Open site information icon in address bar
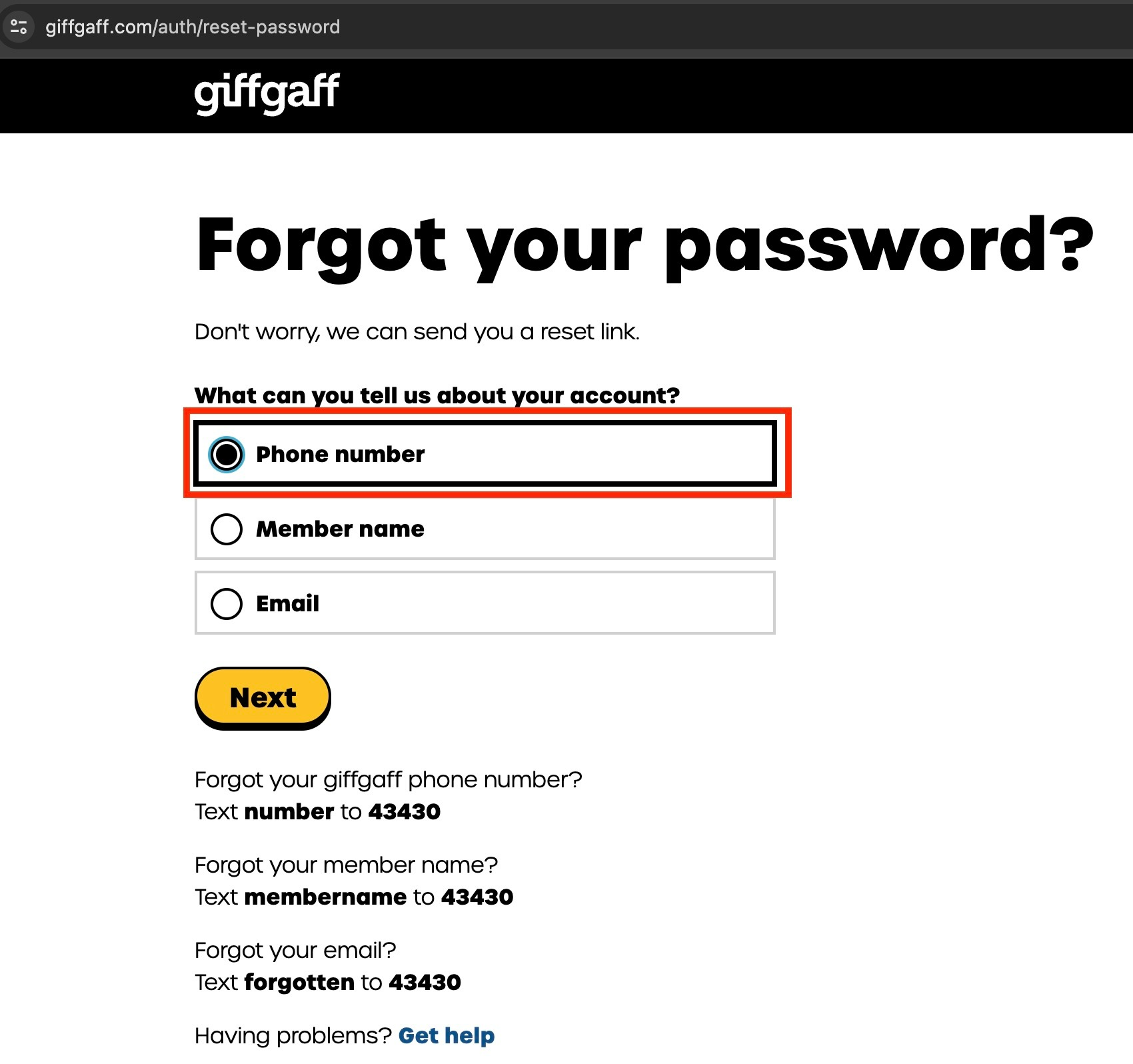 pos(19,27)
